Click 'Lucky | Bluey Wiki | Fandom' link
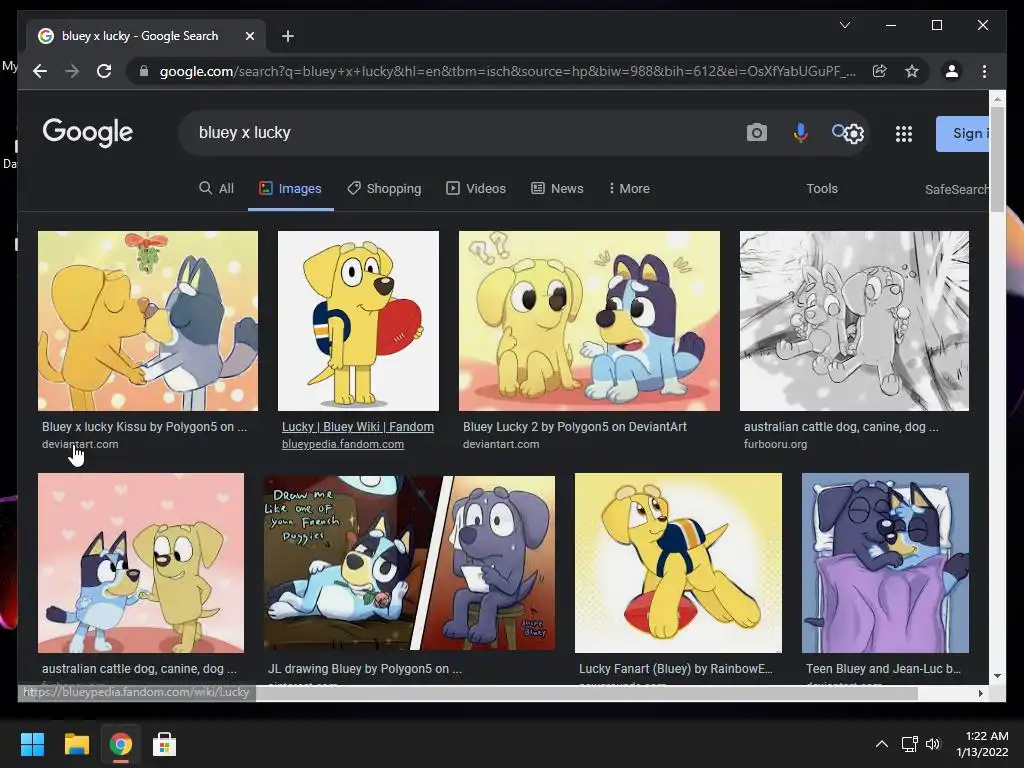Screen dimensions: 1024x768 358,426
